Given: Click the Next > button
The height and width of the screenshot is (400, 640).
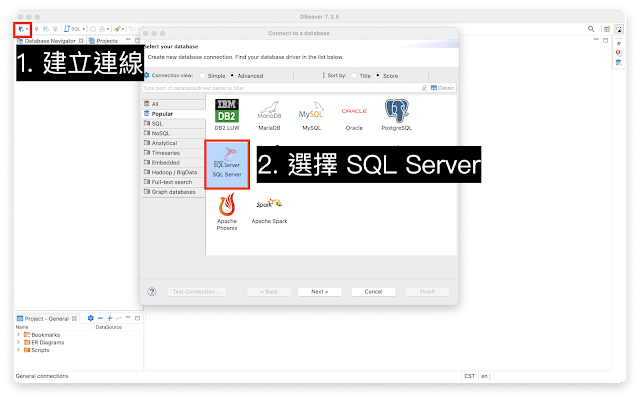Looking at the screenshot, I should (320, 292).
